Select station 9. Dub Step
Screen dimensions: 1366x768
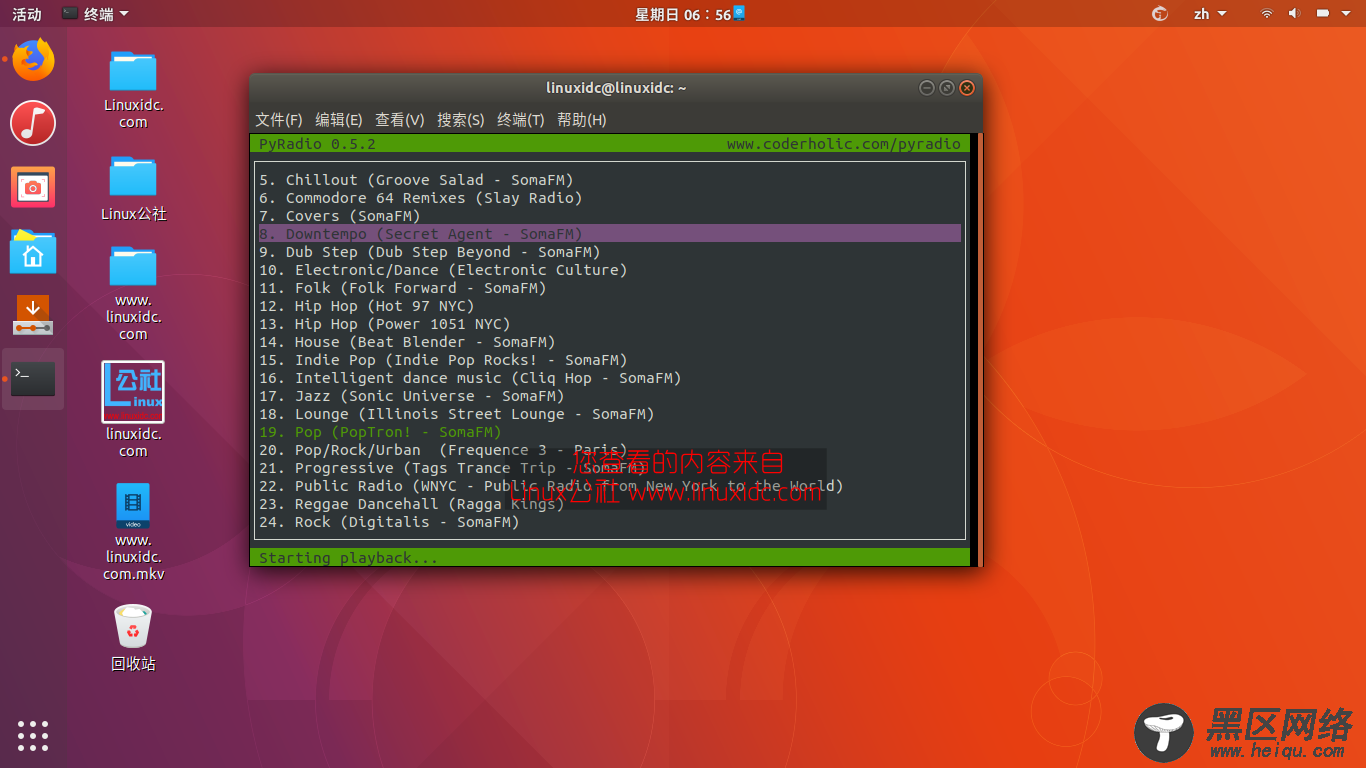(x=610, y=252)
